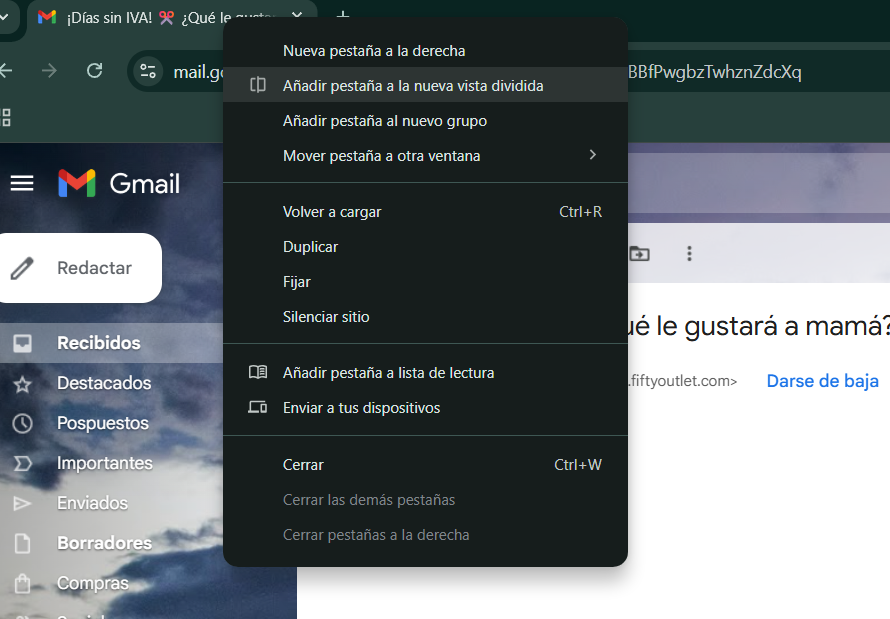The height and width of the screenshot is (619, 890).
Task: Click the browser forward arrow
Action: tap(49, 71)
